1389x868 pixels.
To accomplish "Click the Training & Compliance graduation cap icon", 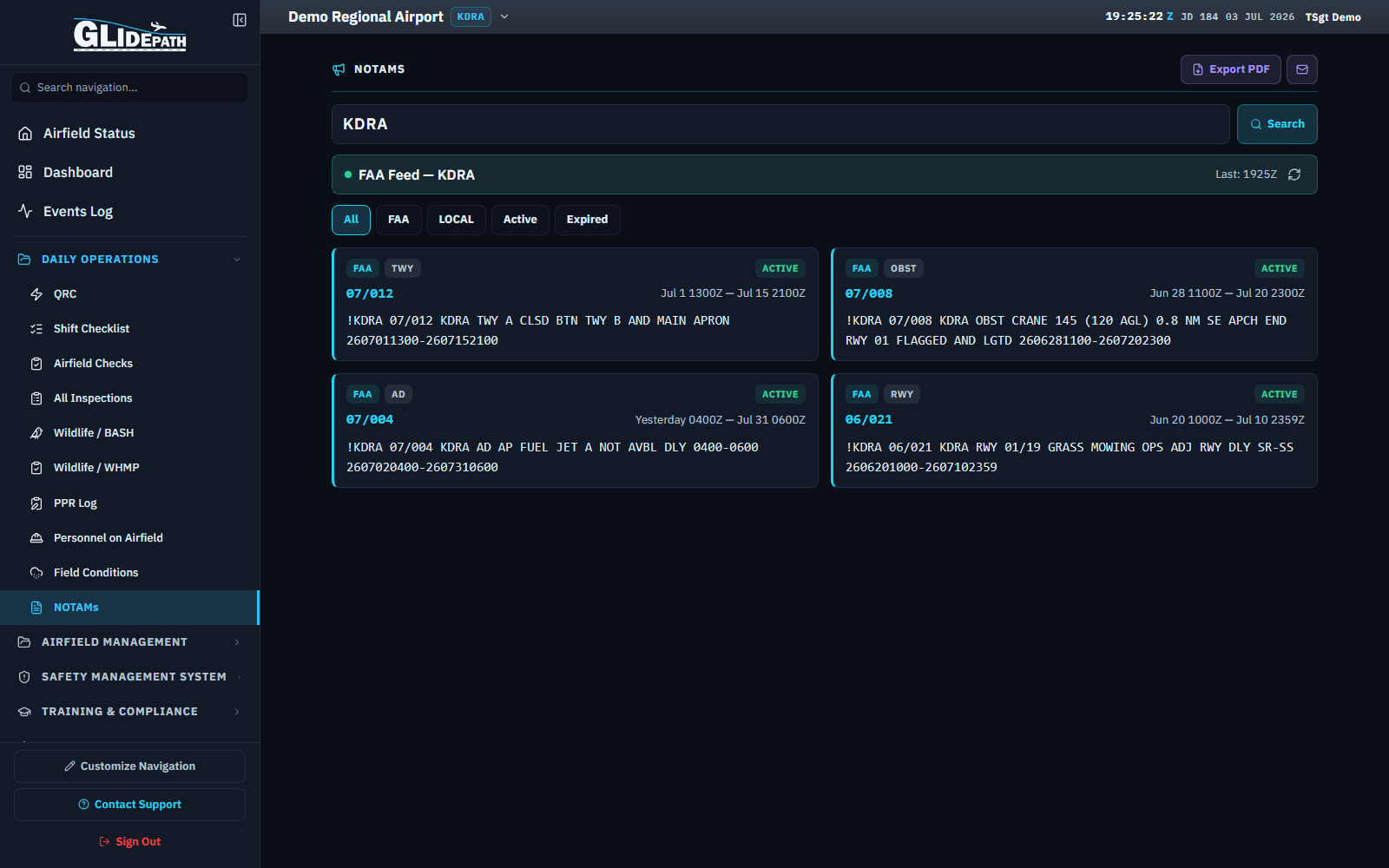I will [24, 712].
